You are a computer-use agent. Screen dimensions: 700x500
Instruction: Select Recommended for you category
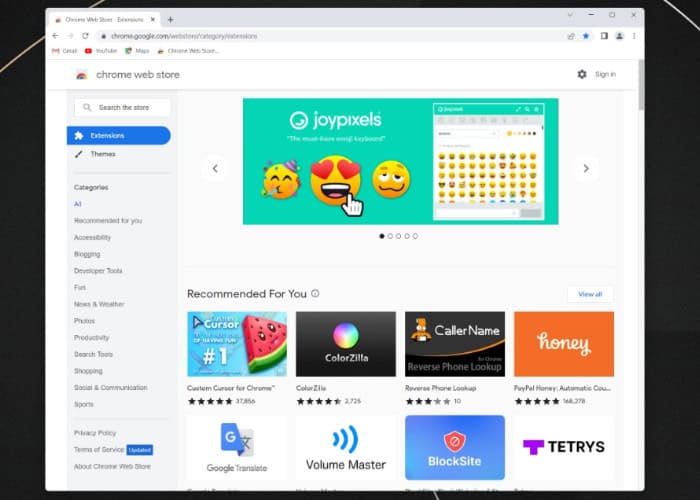tap(108, 221)
